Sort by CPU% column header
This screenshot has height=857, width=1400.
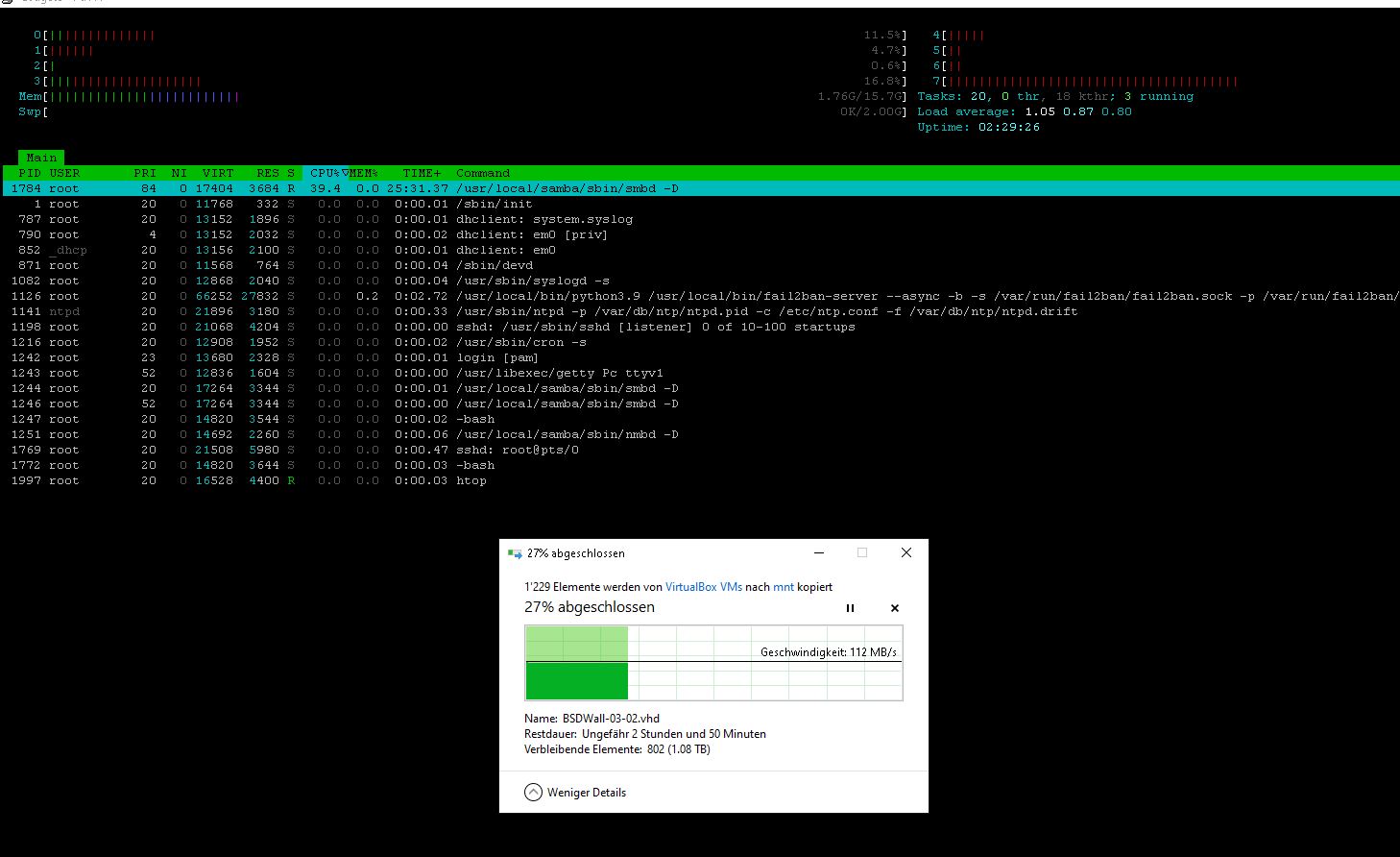click(325, 173)
